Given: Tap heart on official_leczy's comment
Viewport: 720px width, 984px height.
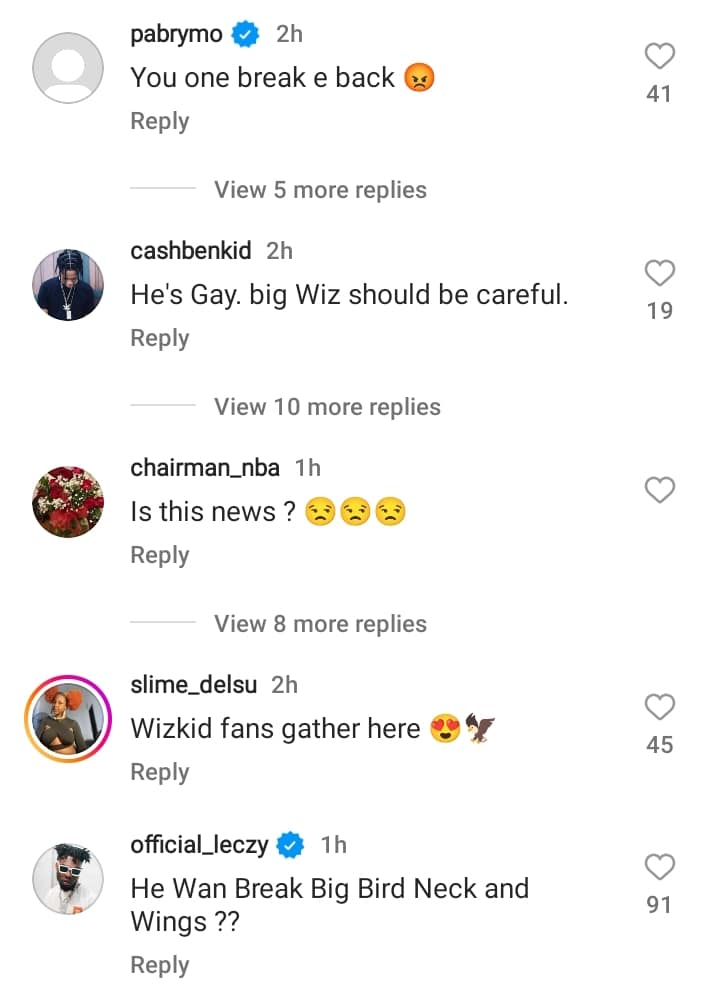Looking at the screenshot, I should tap(659, 867).
